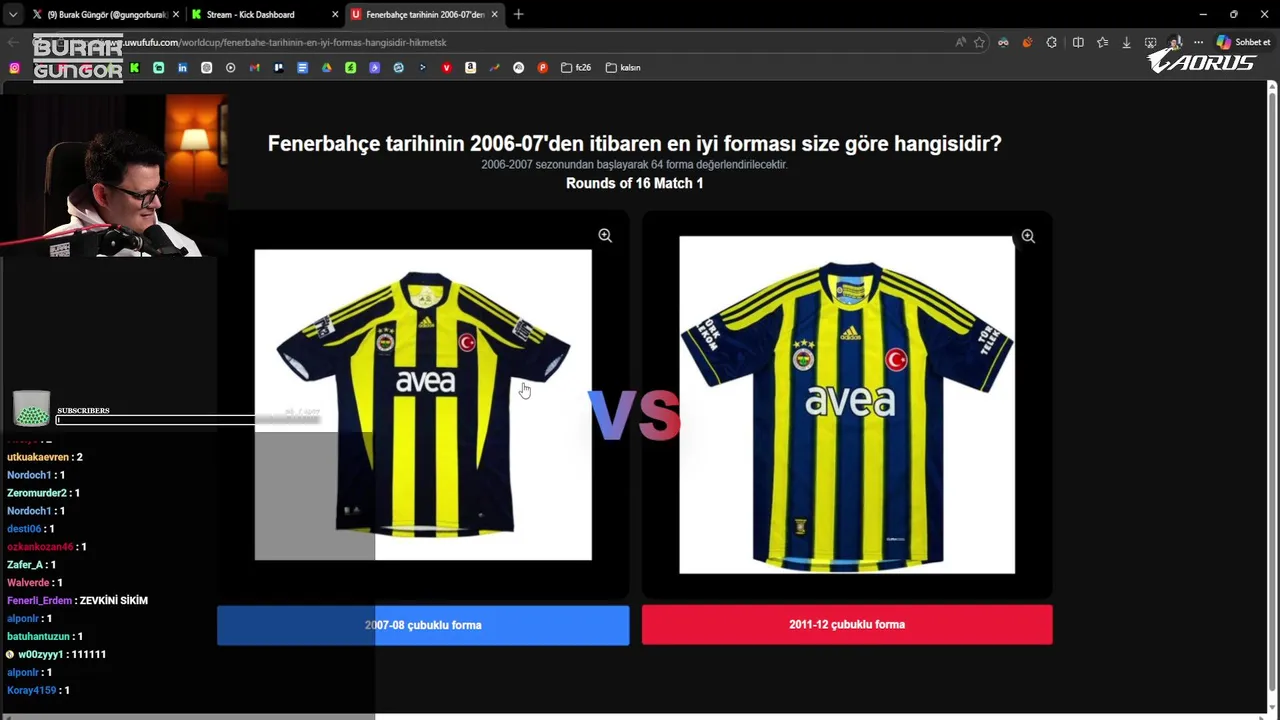
Task: Open the downloads panel
Action: coord(1126,42)
